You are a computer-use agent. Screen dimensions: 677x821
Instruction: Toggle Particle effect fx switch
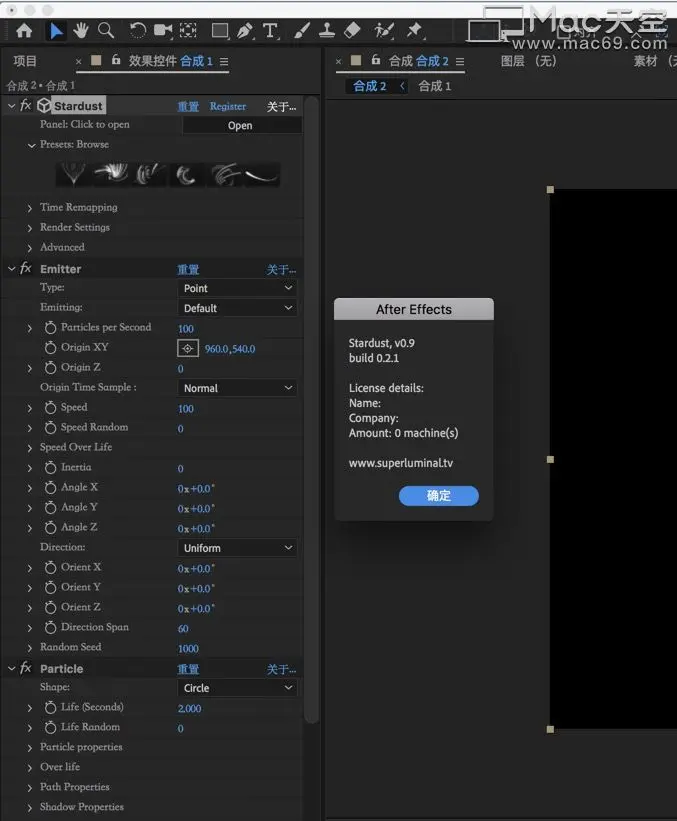pyautogui.click(x=25, y=668)
